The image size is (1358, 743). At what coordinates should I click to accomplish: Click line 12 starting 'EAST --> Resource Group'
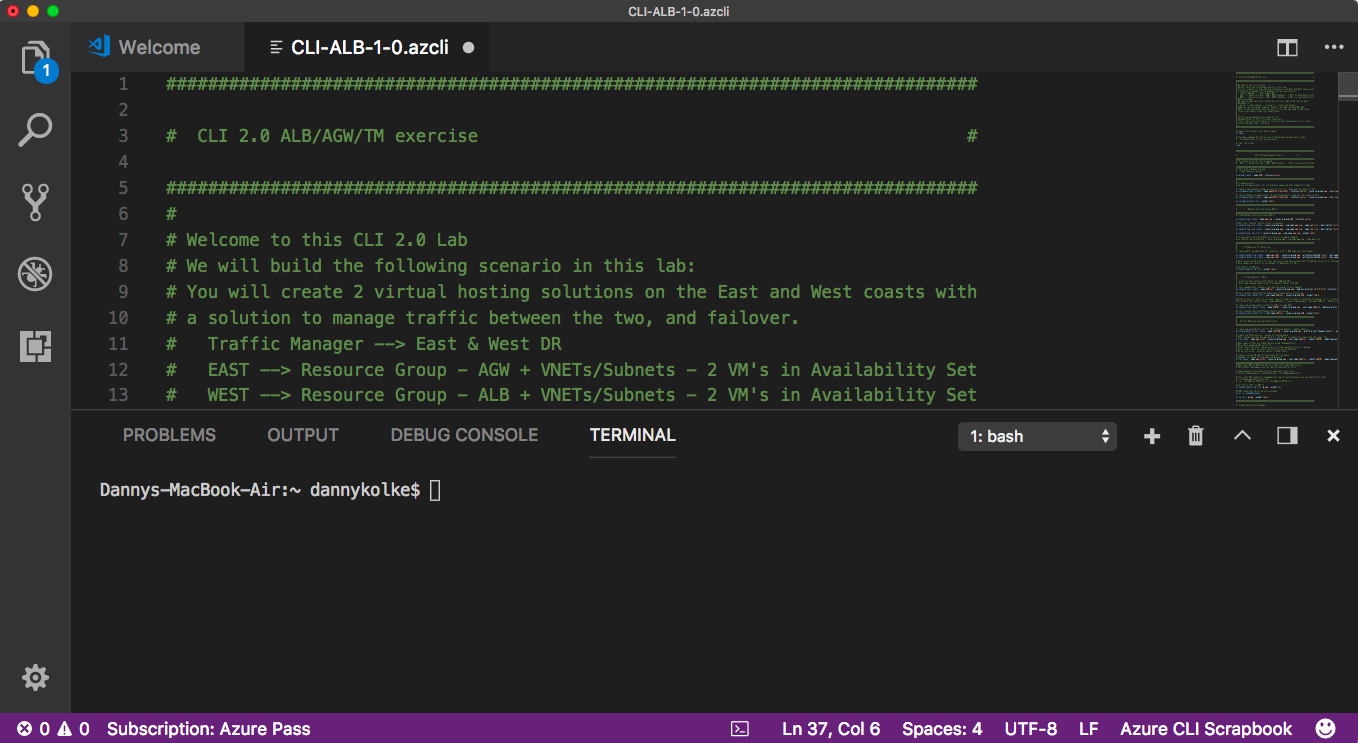click(592, 370)
